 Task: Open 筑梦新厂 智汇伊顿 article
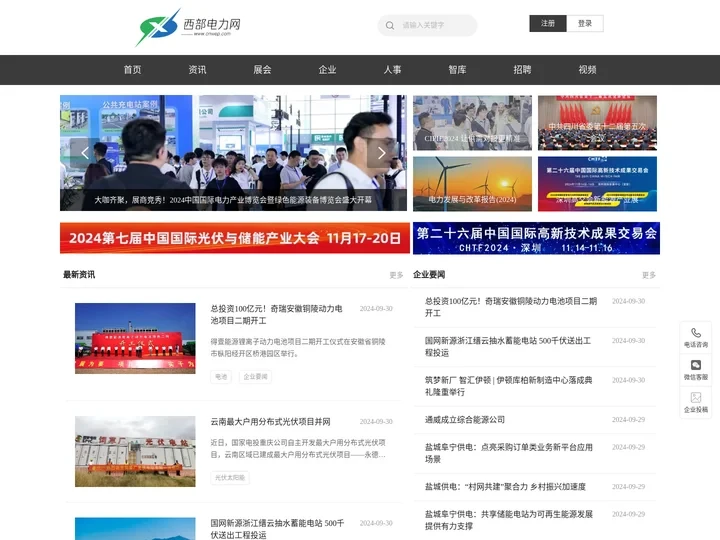pos(508,386)
